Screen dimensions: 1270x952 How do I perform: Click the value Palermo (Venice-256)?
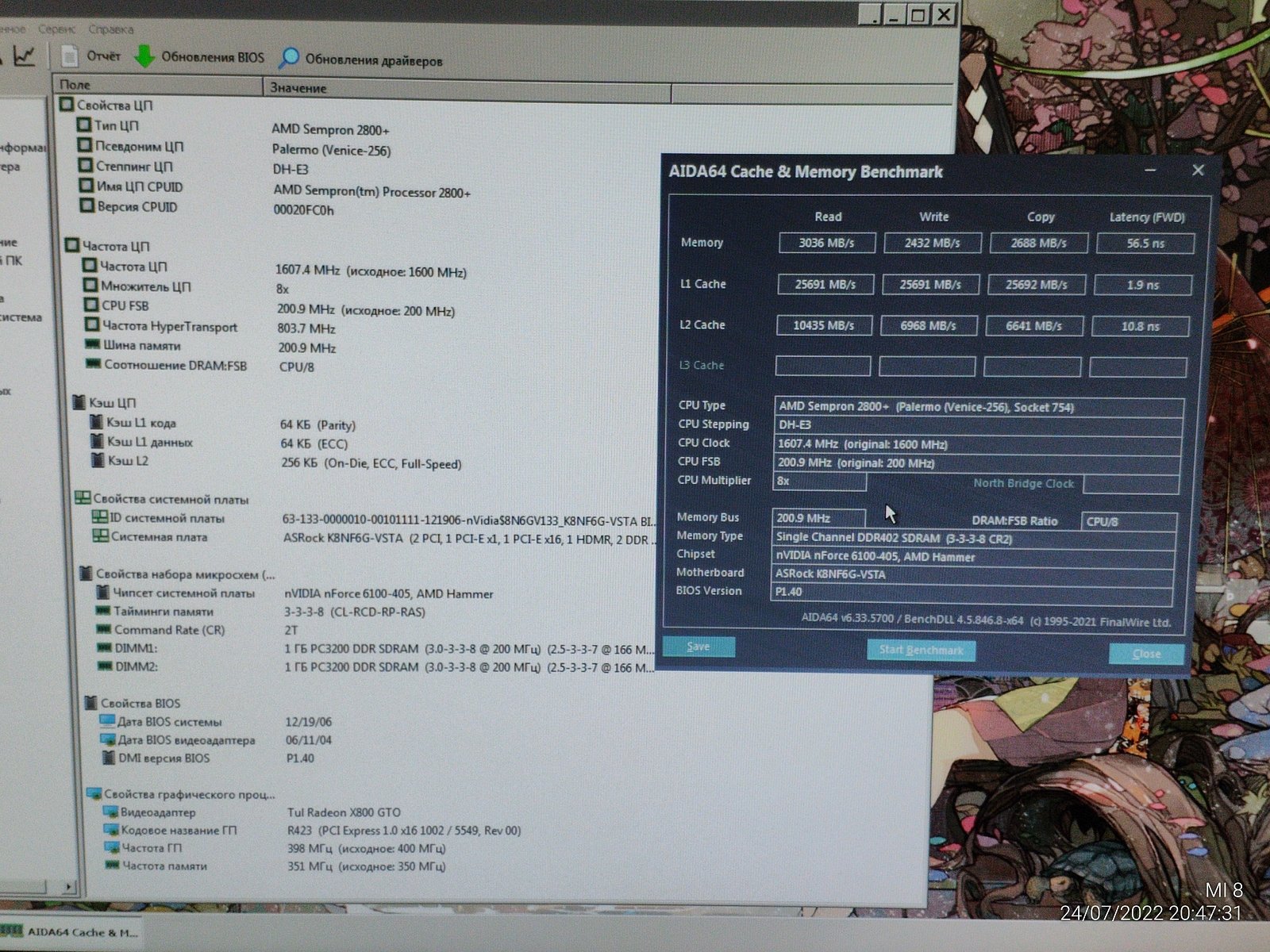[331, 150]
